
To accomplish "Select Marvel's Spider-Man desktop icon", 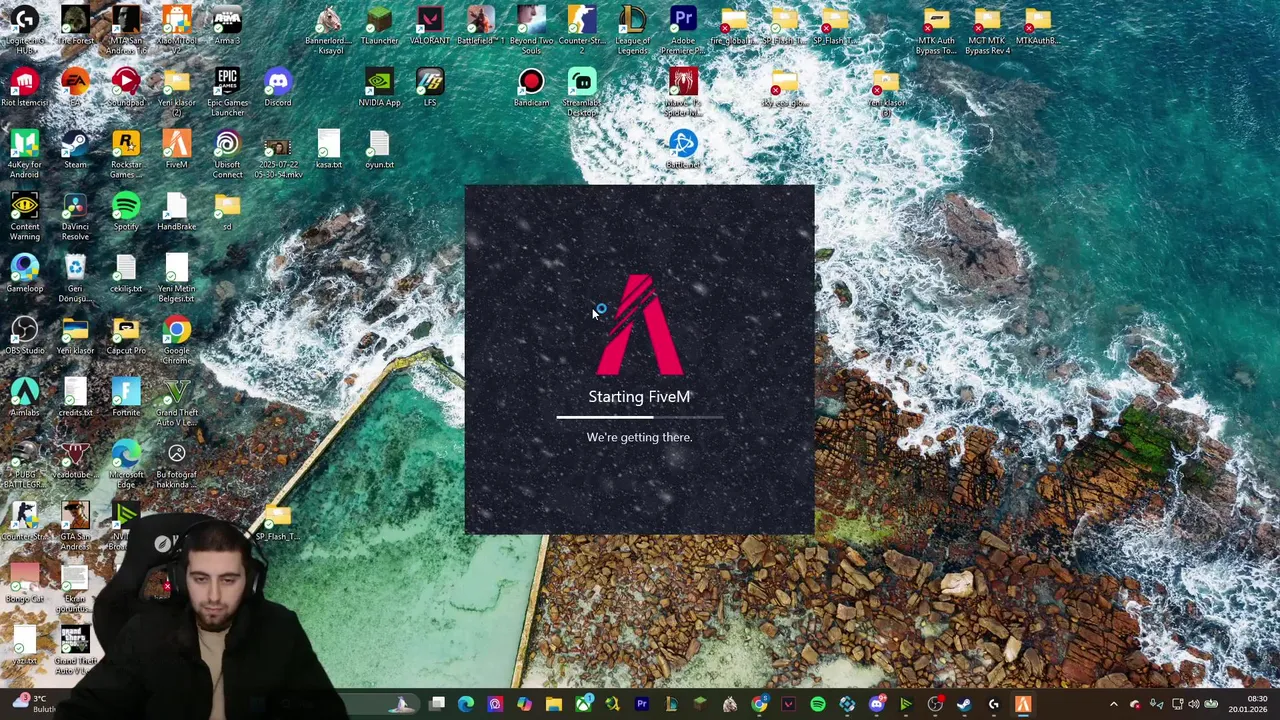I will pos(683,90).
